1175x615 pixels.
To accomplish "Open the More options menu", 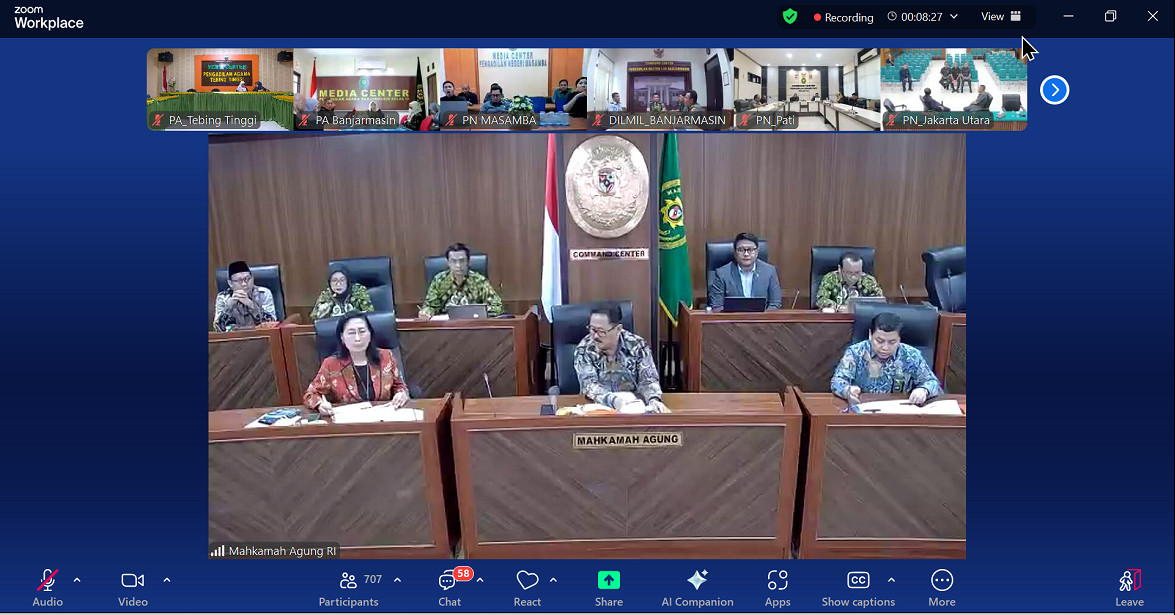I will [942, 588].
